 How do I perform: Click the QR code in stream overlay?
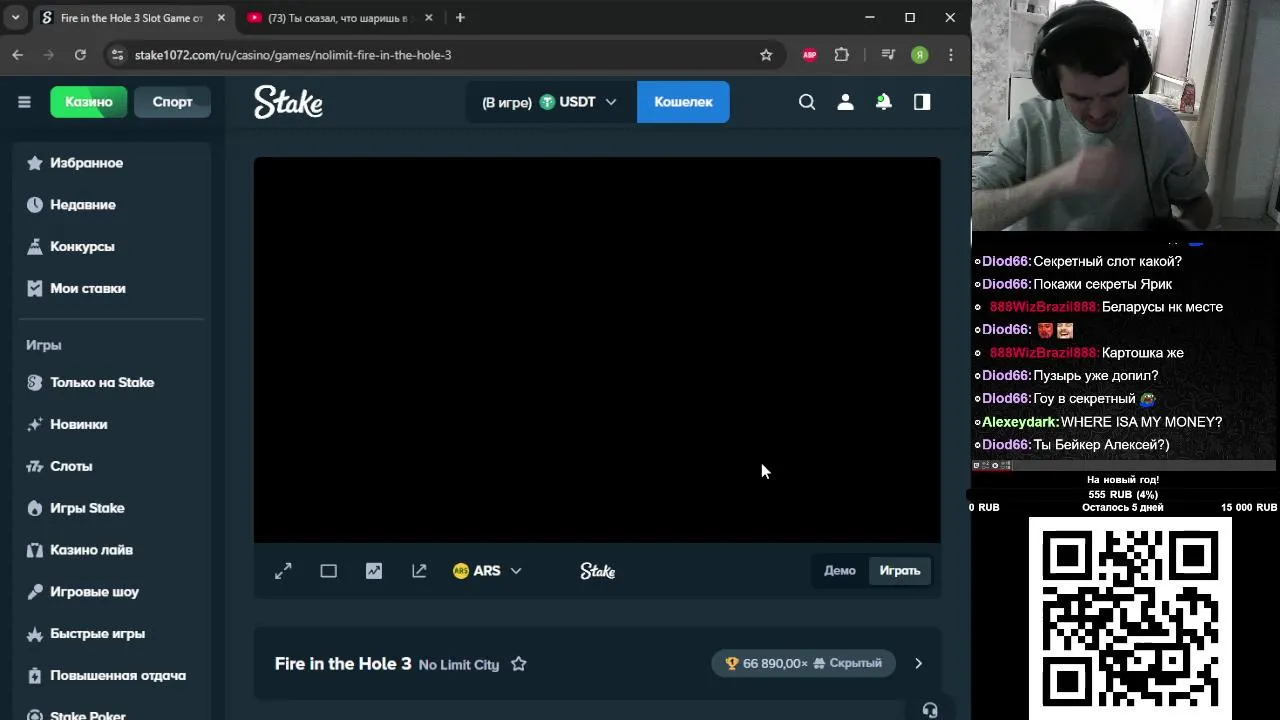[1130, 618]
